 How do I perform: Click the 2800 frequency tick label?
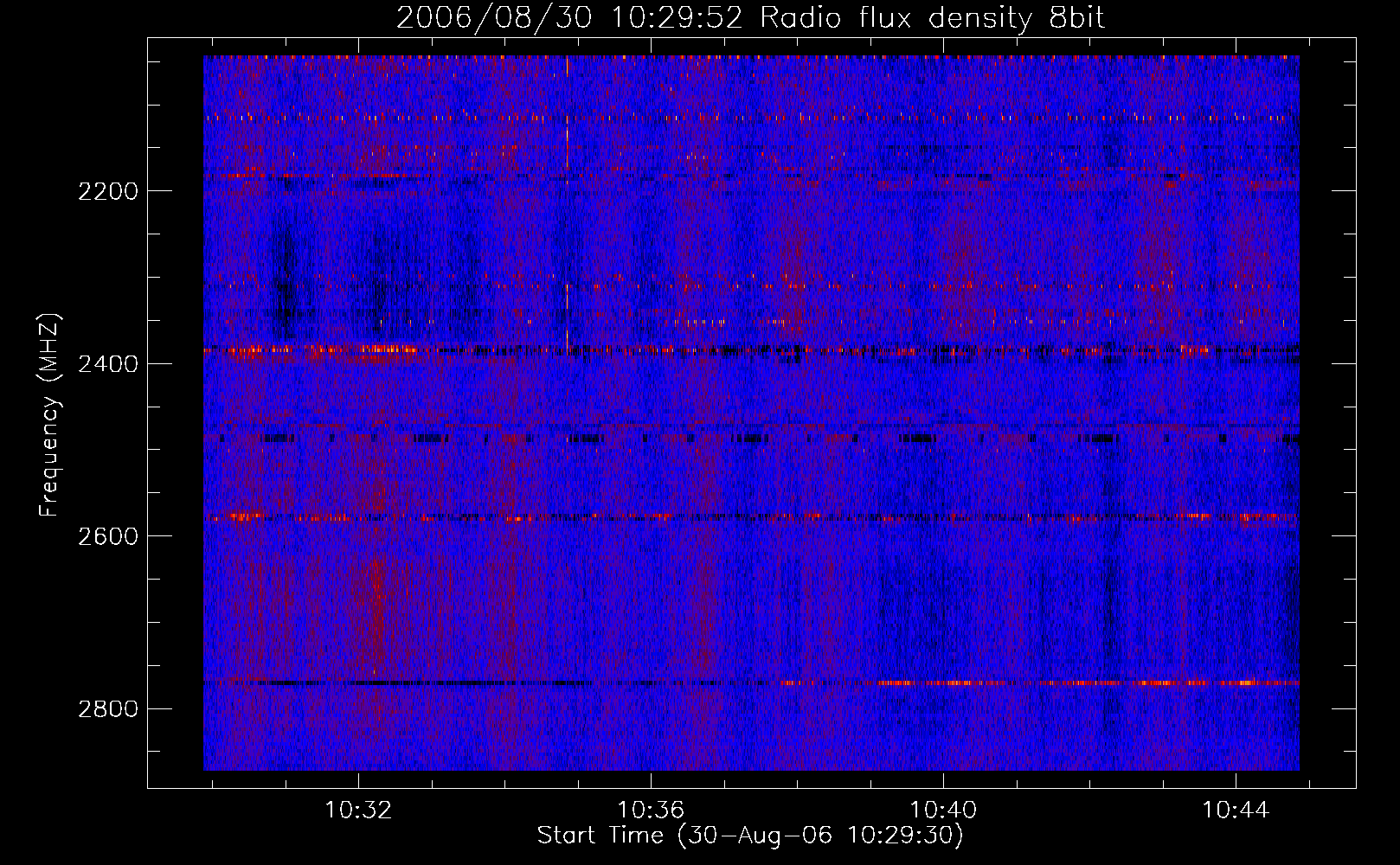coord(108,709)
